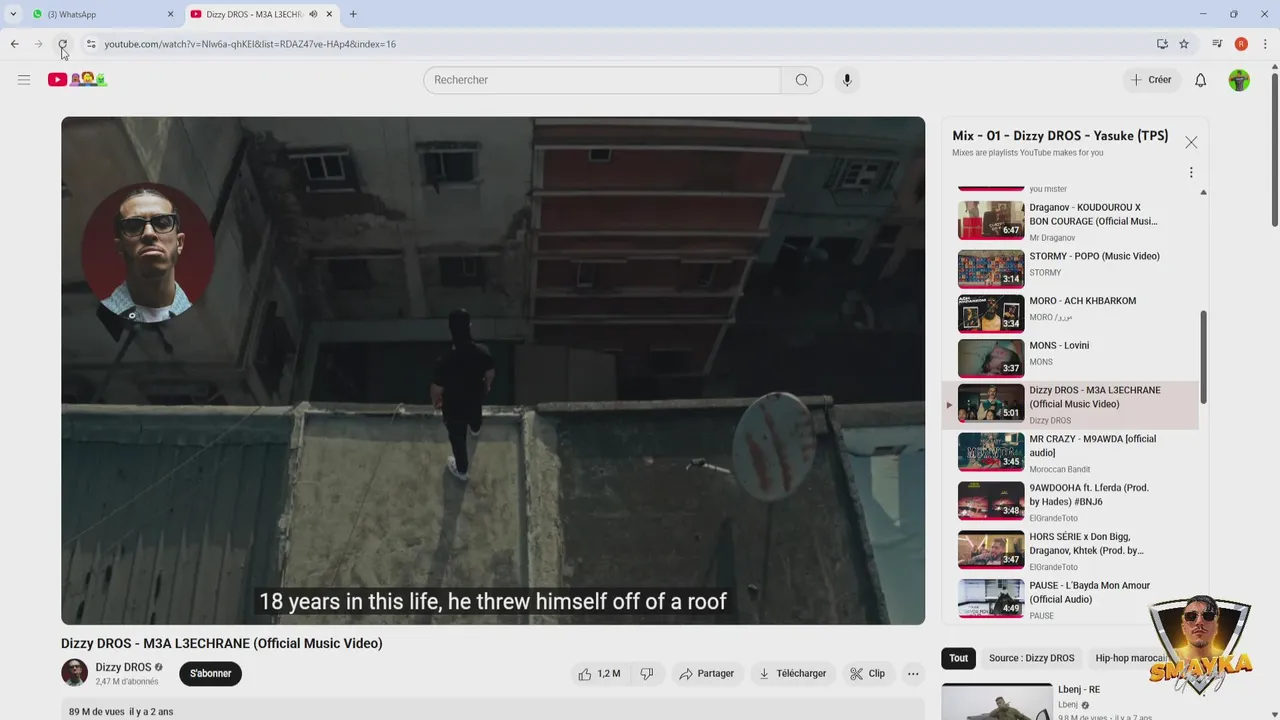Click the video title text
The height and width of the screenshot is (720, 1280).
222,643
